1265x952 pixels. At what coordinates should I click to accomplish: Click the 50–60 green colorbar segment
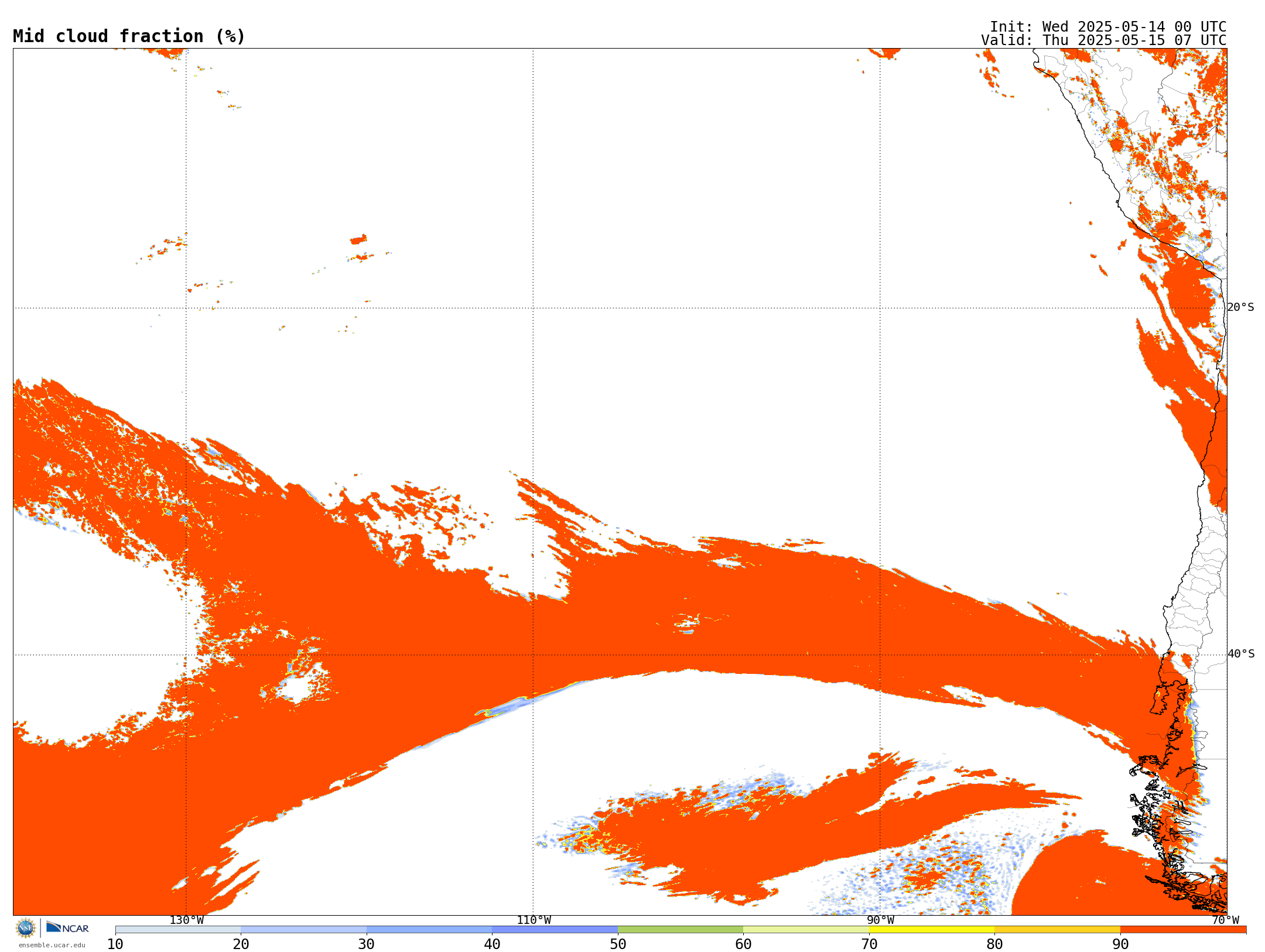tap(681, 930)
